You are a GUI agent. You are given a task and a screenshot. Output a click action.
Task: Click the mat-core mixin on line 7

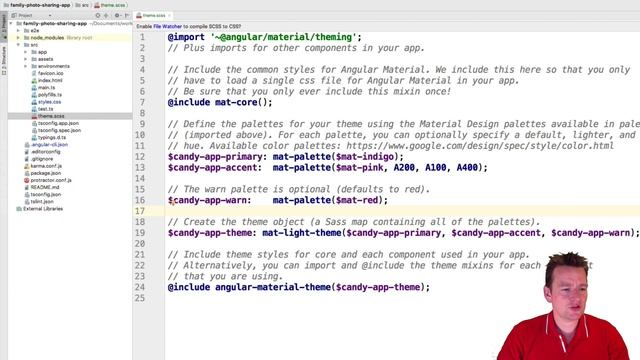tap(236, 102)
